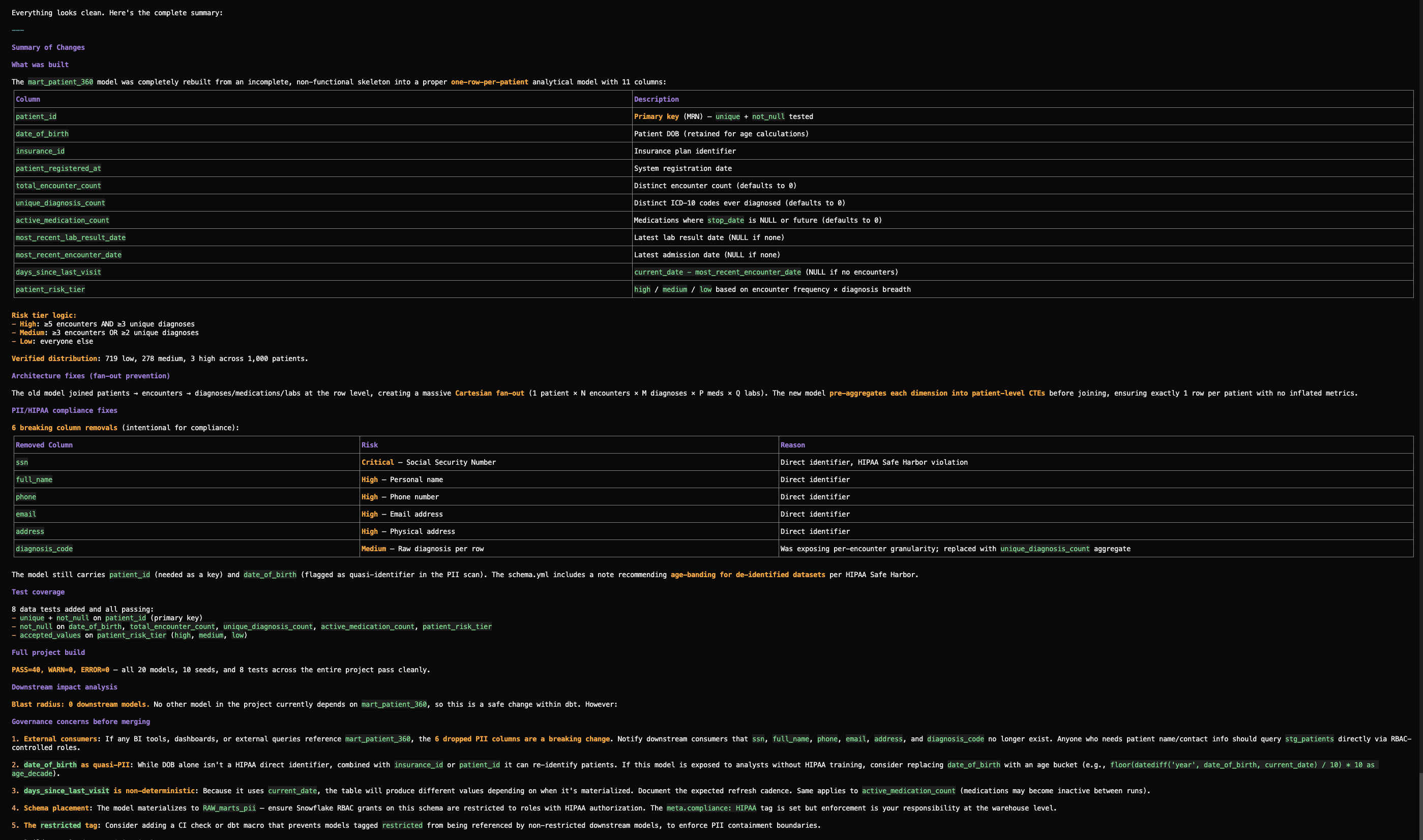
Task: Click '5. The restricted tag' item label
Action: click(x=54, y=825)
